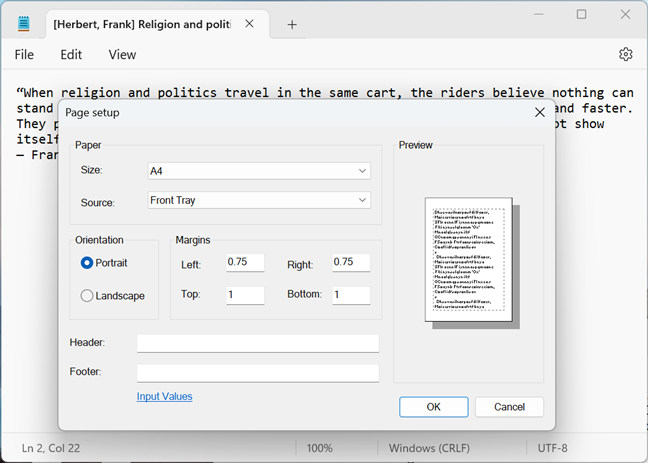Maximize the Notepad window

click(581, 14)
